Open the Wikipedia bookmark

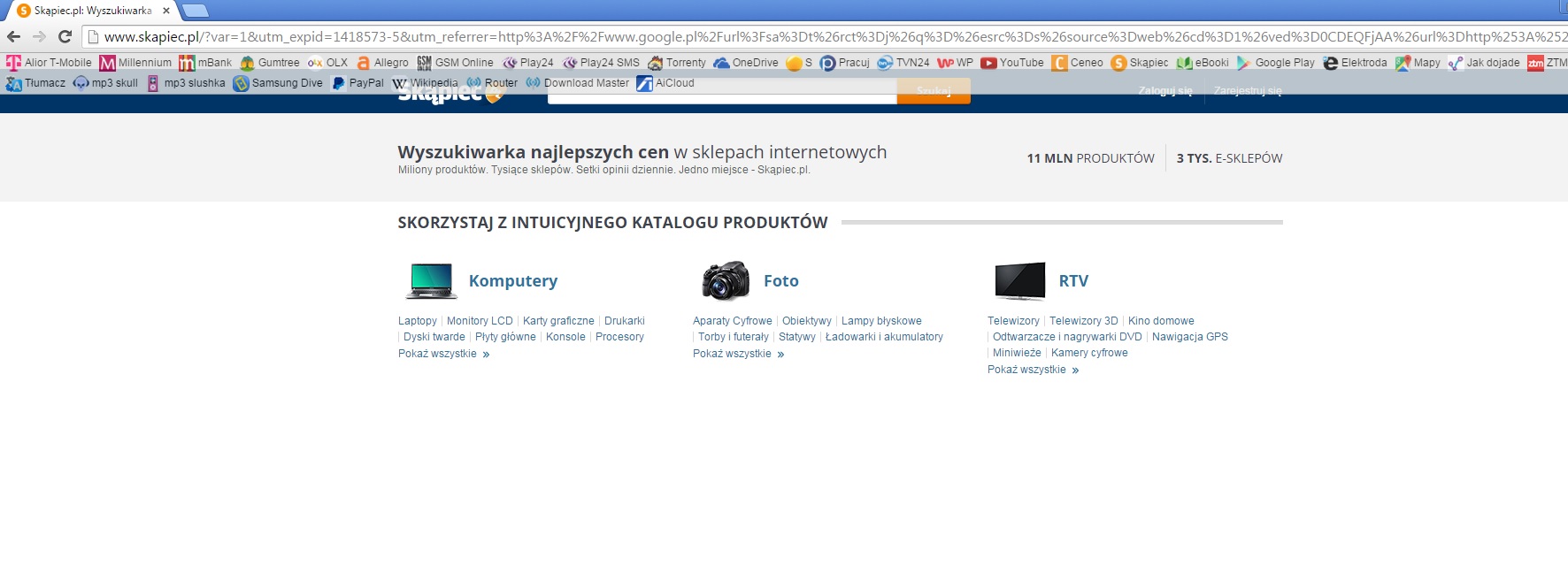pos(426,83)
